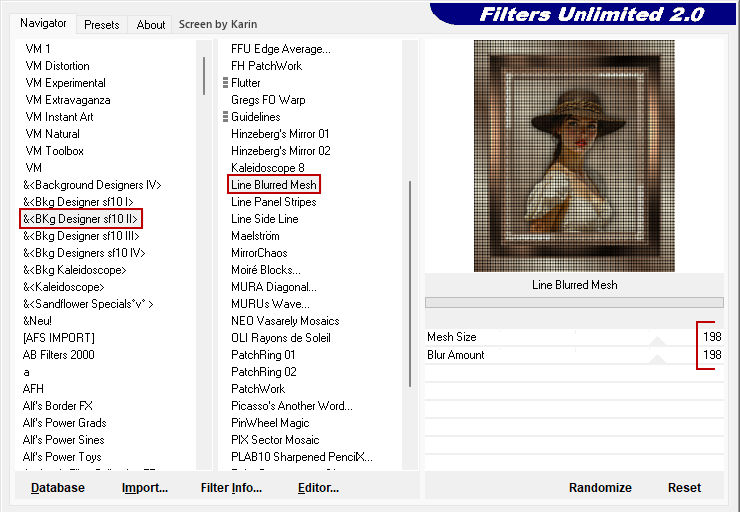Click the icon beside the Flutter filter
Viewport: 740px width, 512px height.
pos(226,83)
